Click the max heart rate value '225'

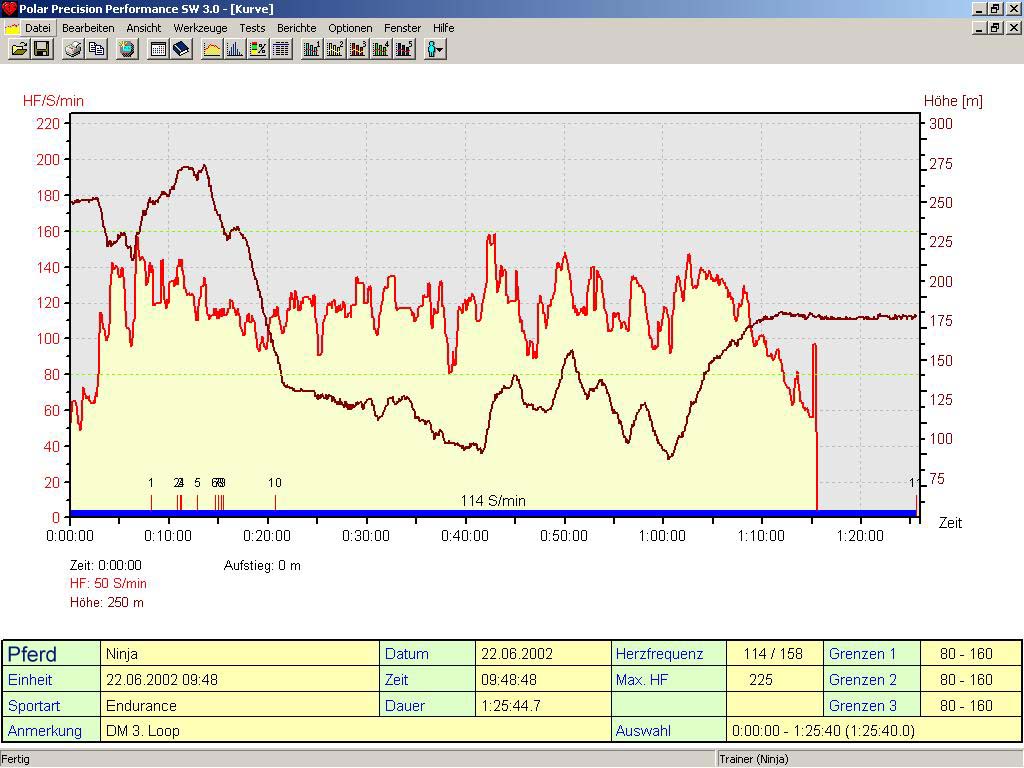pyautogui.click(x=761, y=680)
